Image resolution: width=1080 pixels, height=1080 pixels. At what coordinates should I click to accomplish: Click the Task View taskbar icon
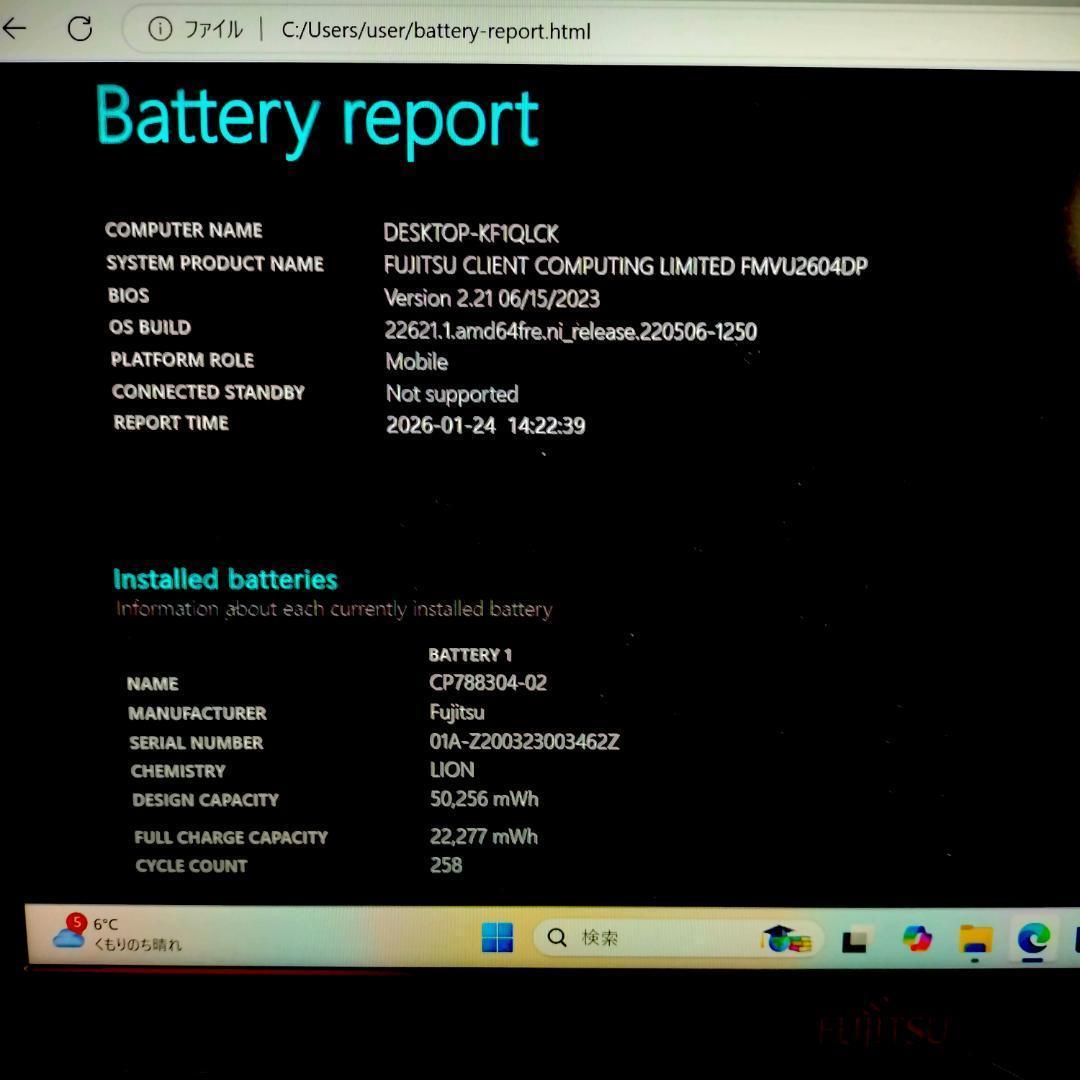coord(855,938)
